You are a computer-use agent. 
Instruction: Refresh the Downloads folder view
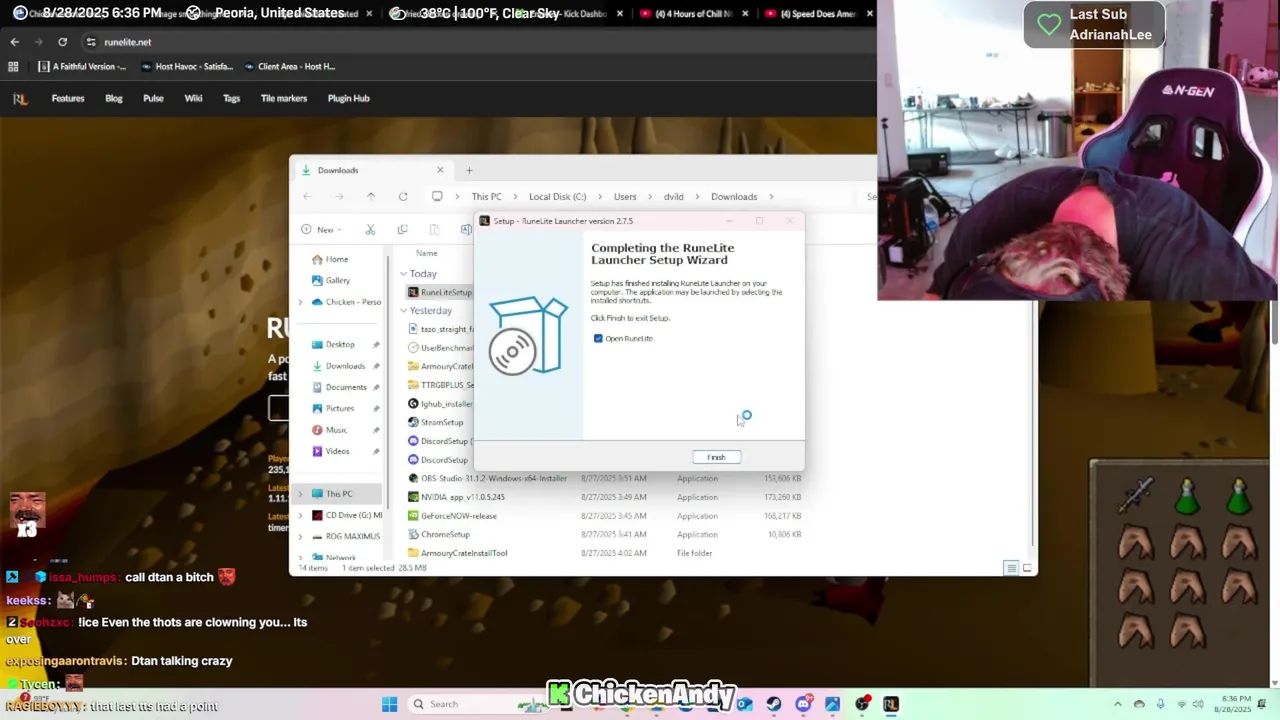pyautogui.click(x=403, y=196)
